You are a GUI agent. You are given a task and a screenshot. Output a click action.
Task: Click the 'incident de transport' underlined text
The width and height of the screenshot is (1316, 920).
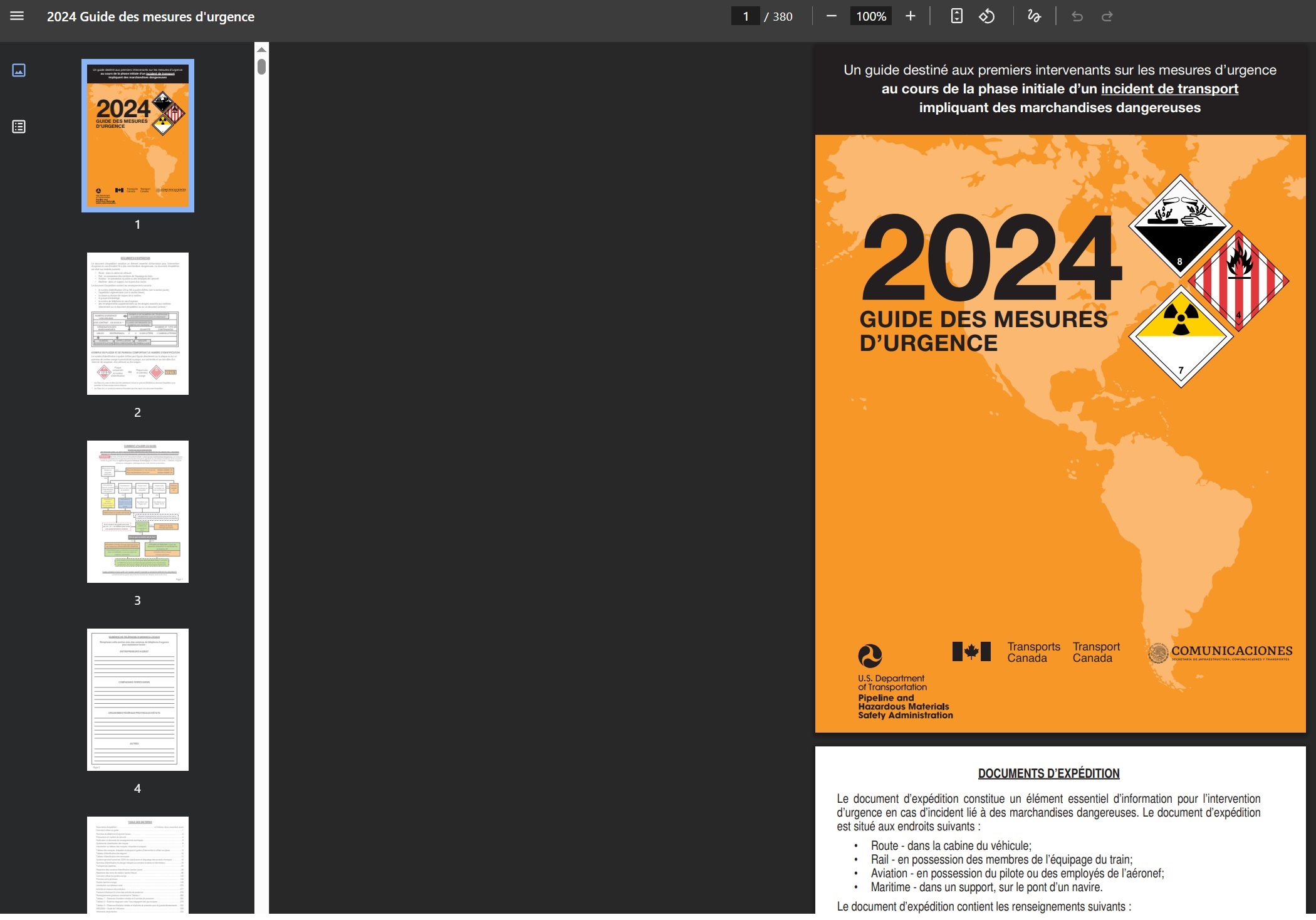[1169, 89]
